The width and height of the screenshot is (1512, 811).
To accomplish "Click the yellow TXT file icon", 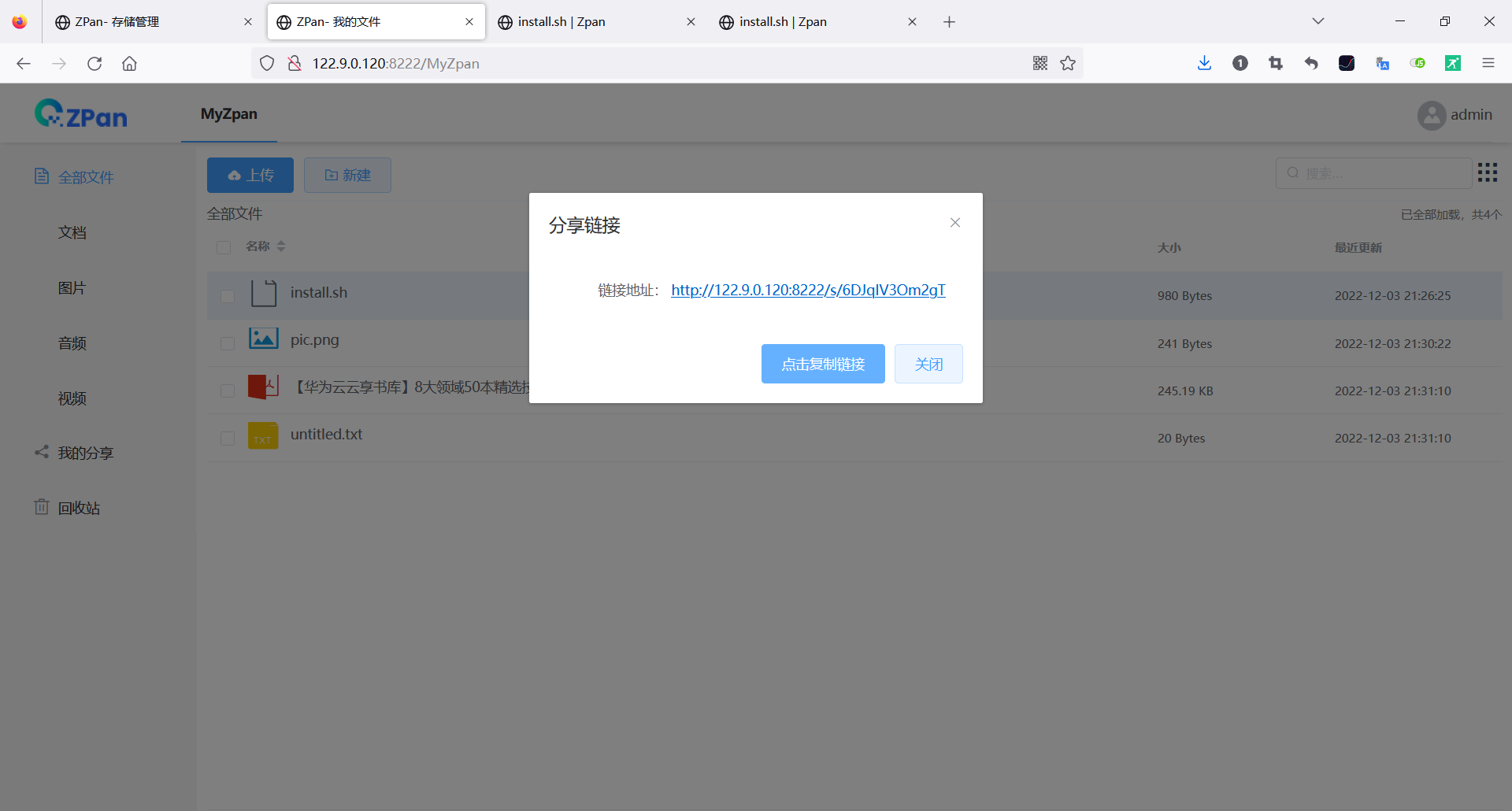I will click(x=264, y=435).
